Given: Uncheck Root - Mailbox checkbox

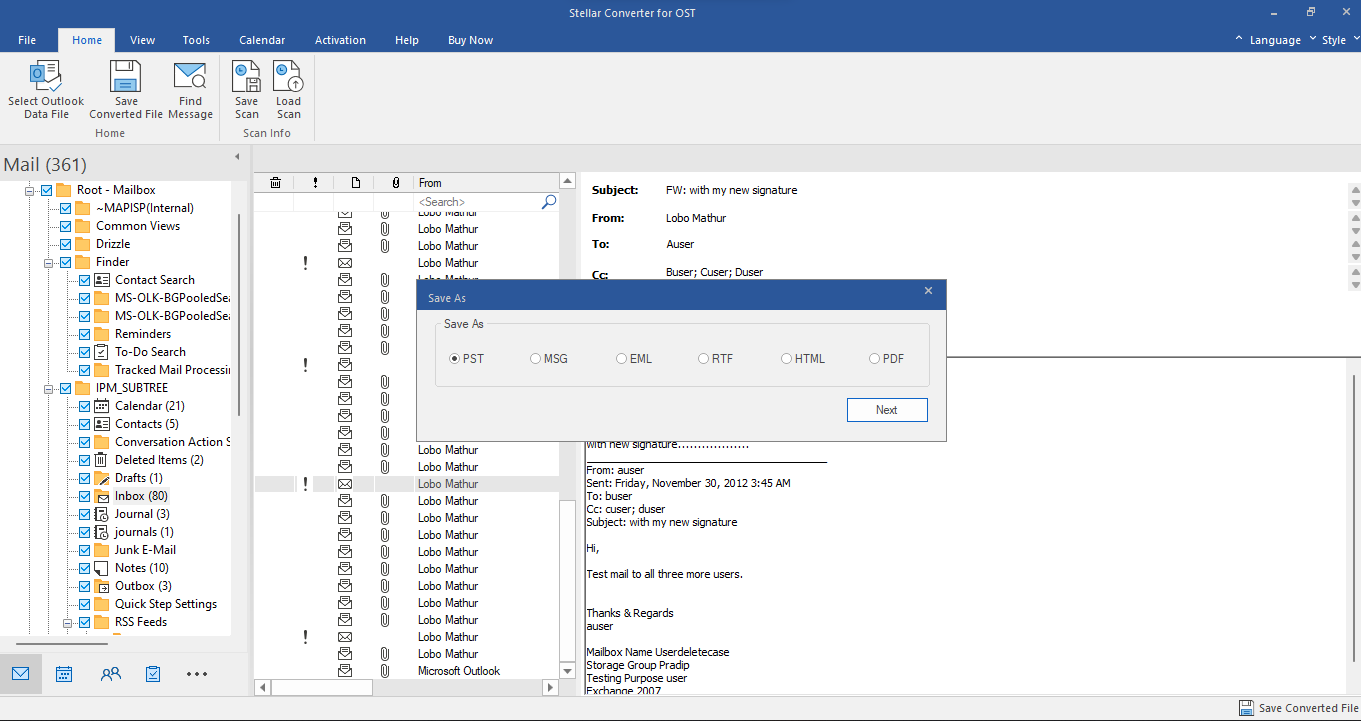Looking at the screenshot, I should (x=47, y=190).
